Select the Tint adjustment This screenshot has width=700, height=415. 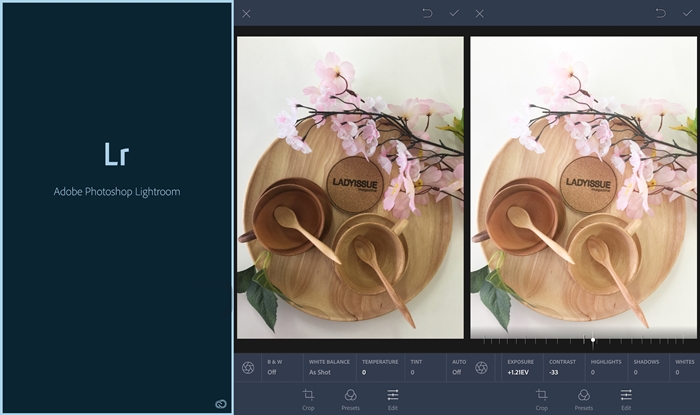coord(418,367)
